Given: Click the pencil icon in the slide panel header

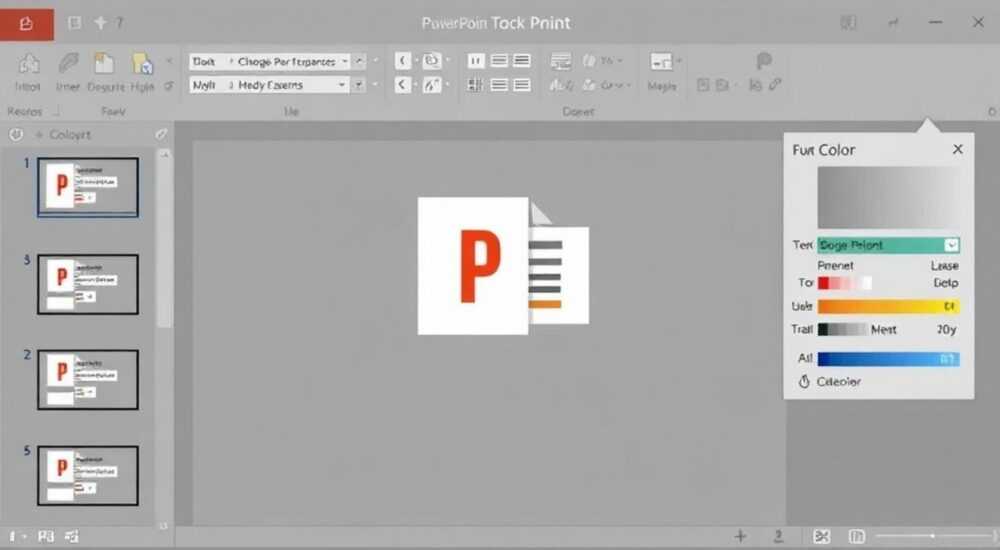Looking at the screenshot, I should click(x=161, y=134).
